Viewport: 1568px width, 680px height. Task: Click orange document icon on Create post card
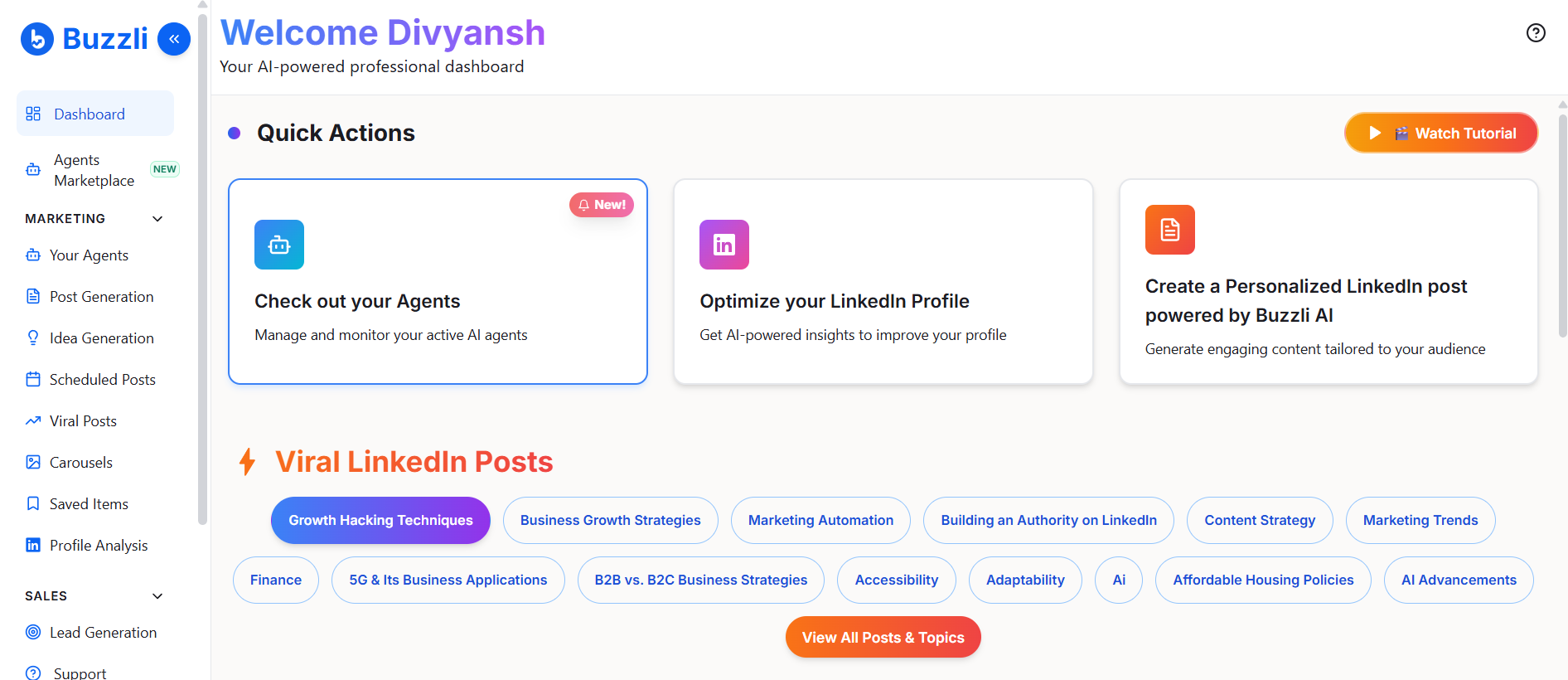pyautogui.click(x=1170, y=230)
